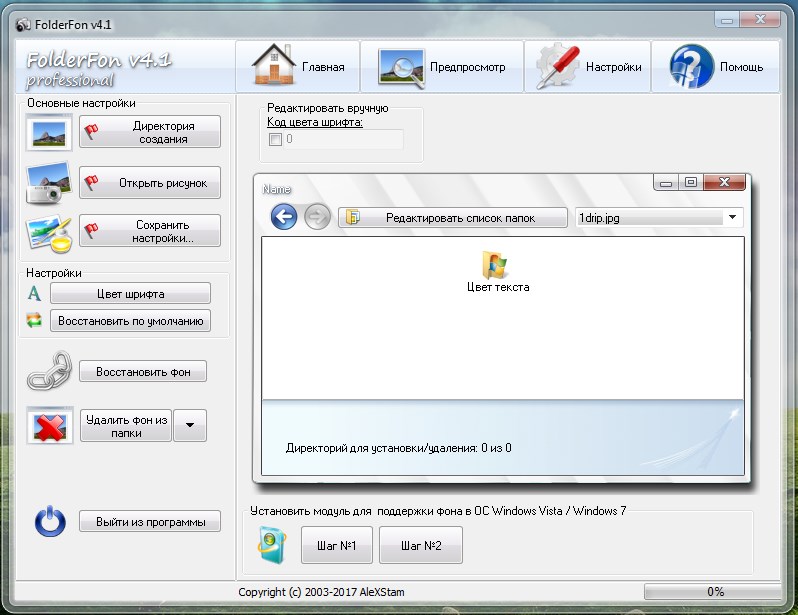Open the 1drip.jpg dropdown list

pos(732,217)
